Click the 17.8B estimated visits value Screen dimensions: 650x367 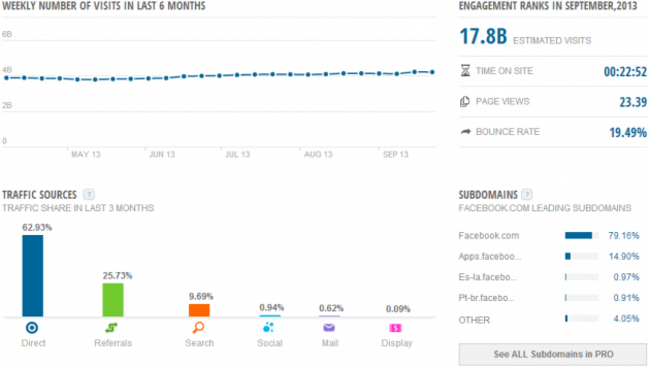[x=483, y=36]
